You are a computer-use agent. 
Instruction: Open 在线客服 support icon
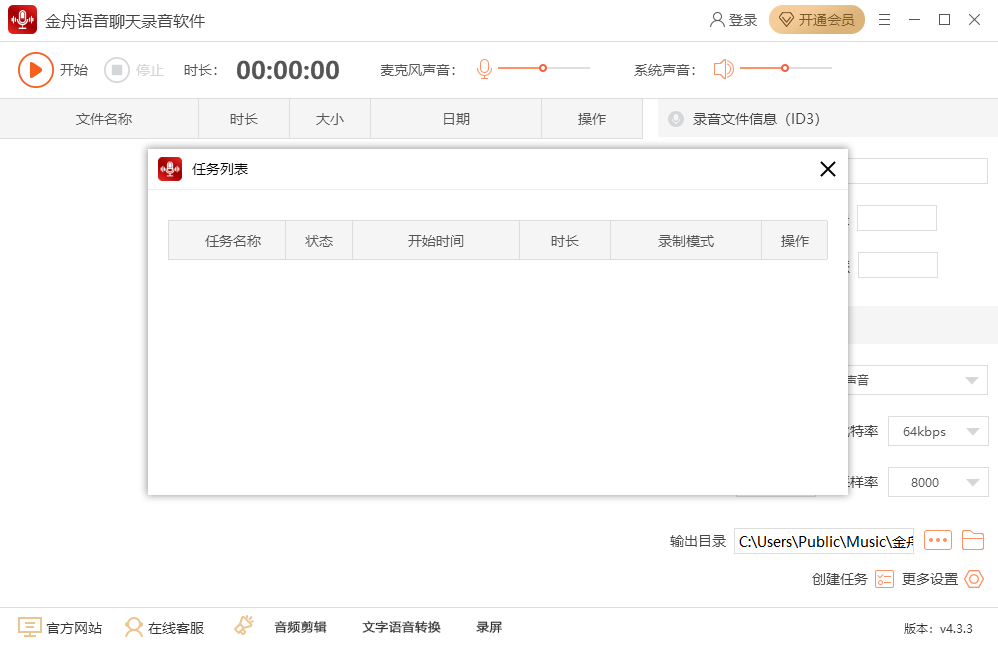pyautogui.click(x=134, y=627)
